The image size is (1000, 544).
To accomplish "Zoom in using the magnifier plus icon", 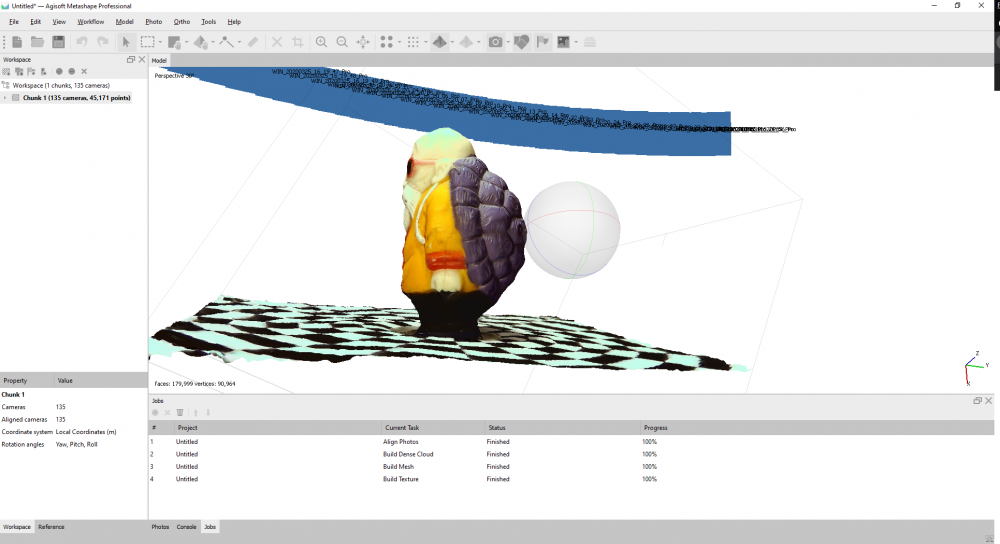I will (321, 42).
